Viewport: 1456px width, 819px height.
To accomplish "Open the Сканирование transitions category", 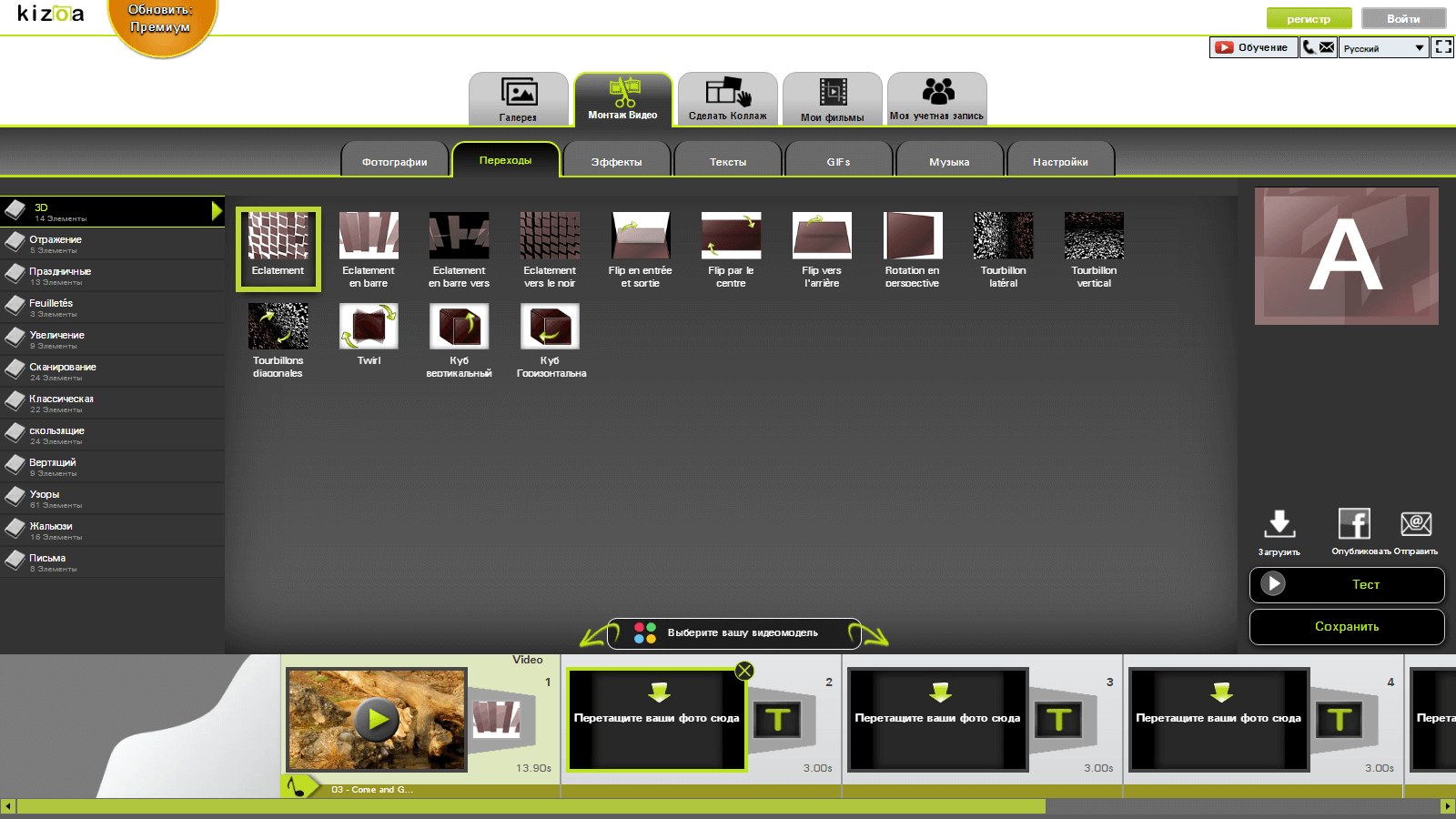I will (x=112, y=371).
